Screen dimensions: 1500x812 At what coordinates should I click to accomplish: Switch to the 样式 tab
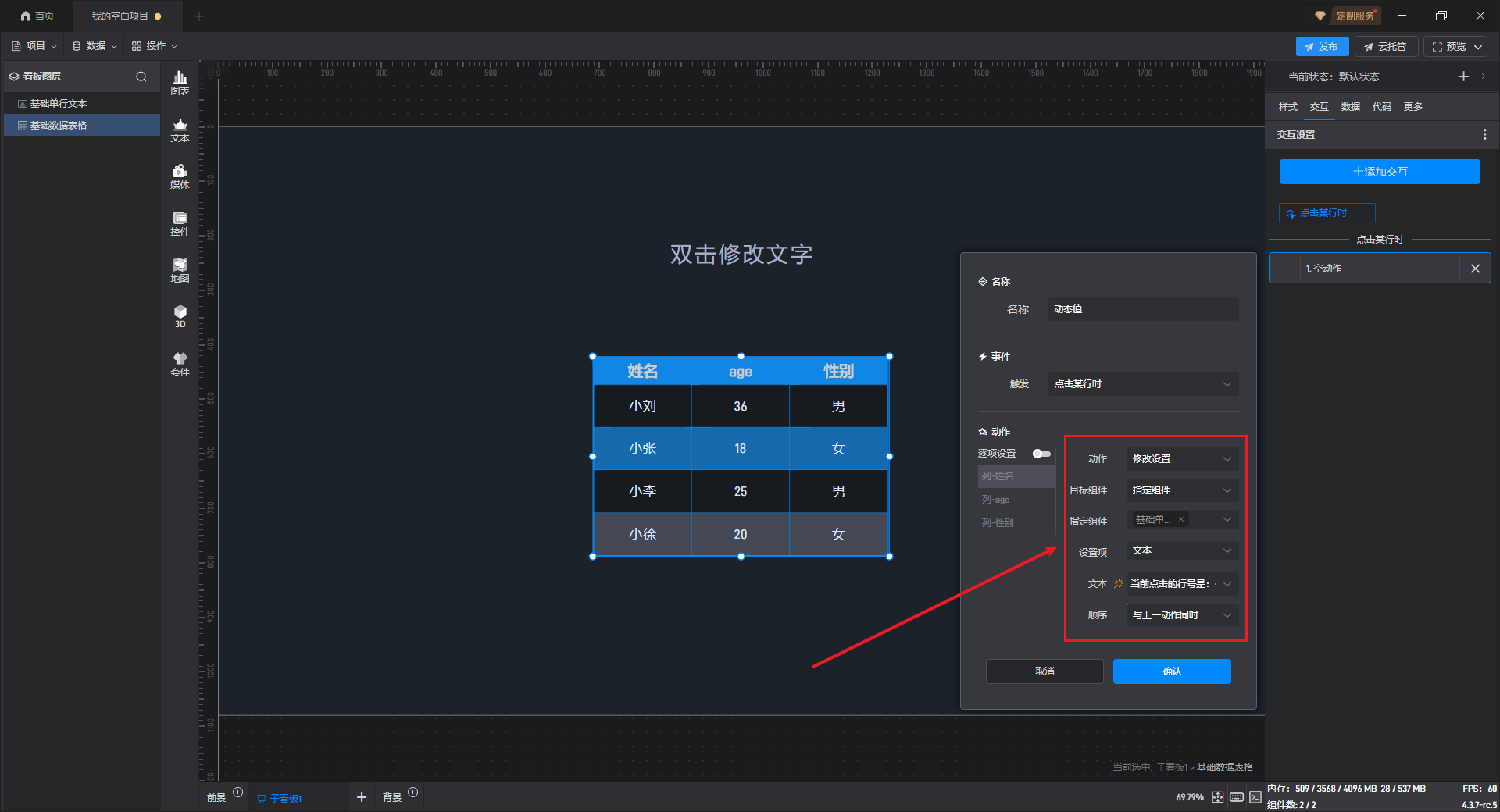coord(1288,107)
